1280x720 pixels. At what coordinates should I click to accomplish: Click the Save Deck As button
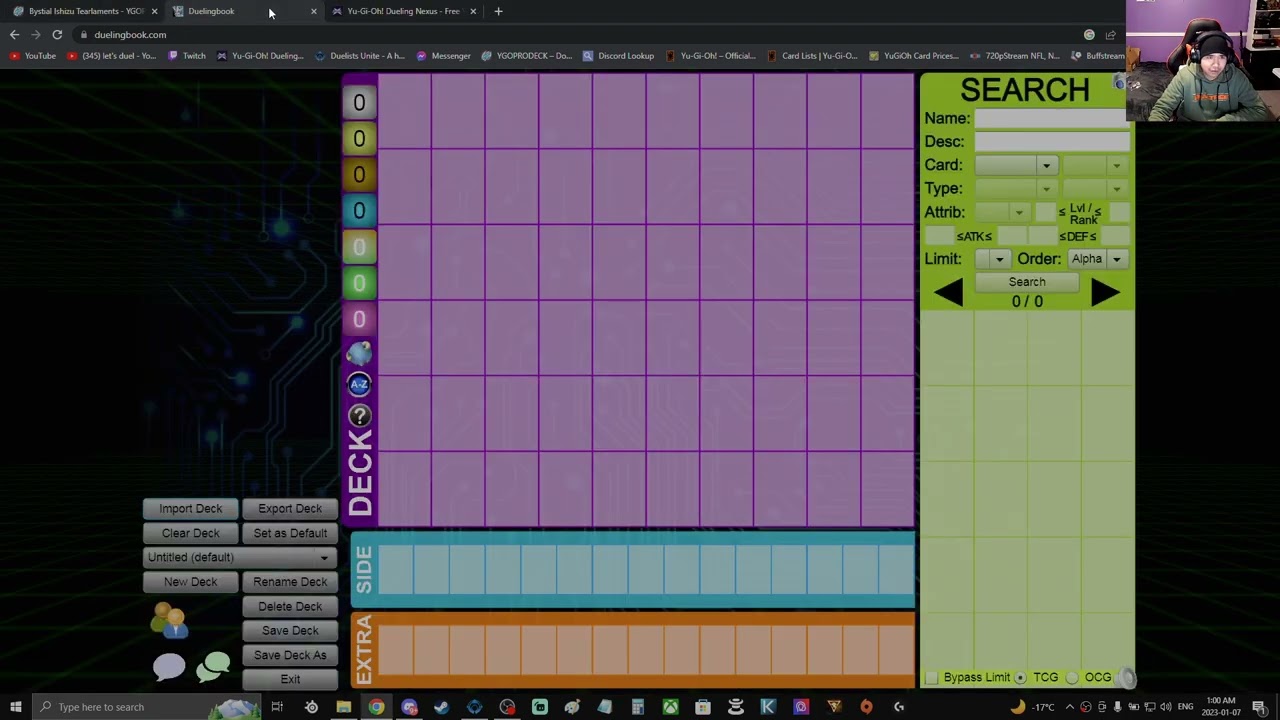(290, 655)
